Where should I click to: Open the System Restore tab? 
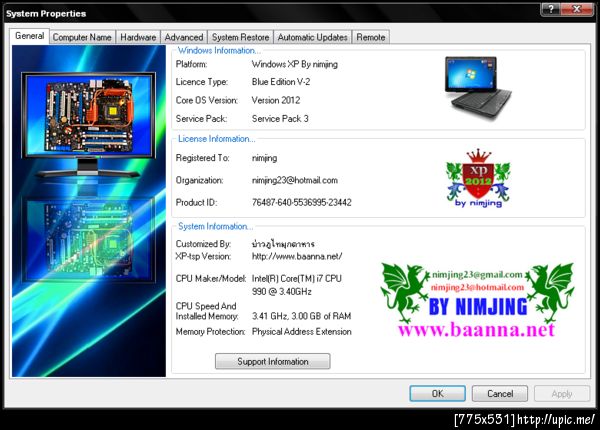(240, 37)
